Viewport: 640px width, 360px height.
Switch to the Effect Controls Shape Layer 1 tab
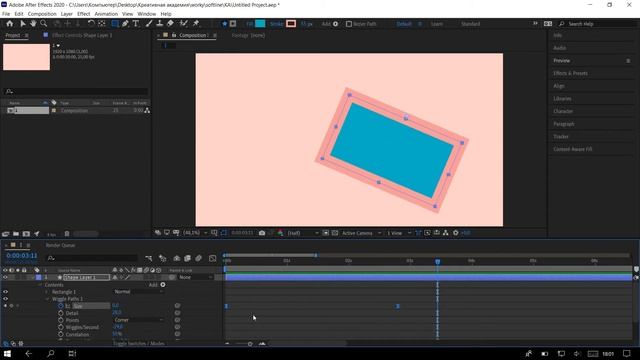click(x=82, y=35)
